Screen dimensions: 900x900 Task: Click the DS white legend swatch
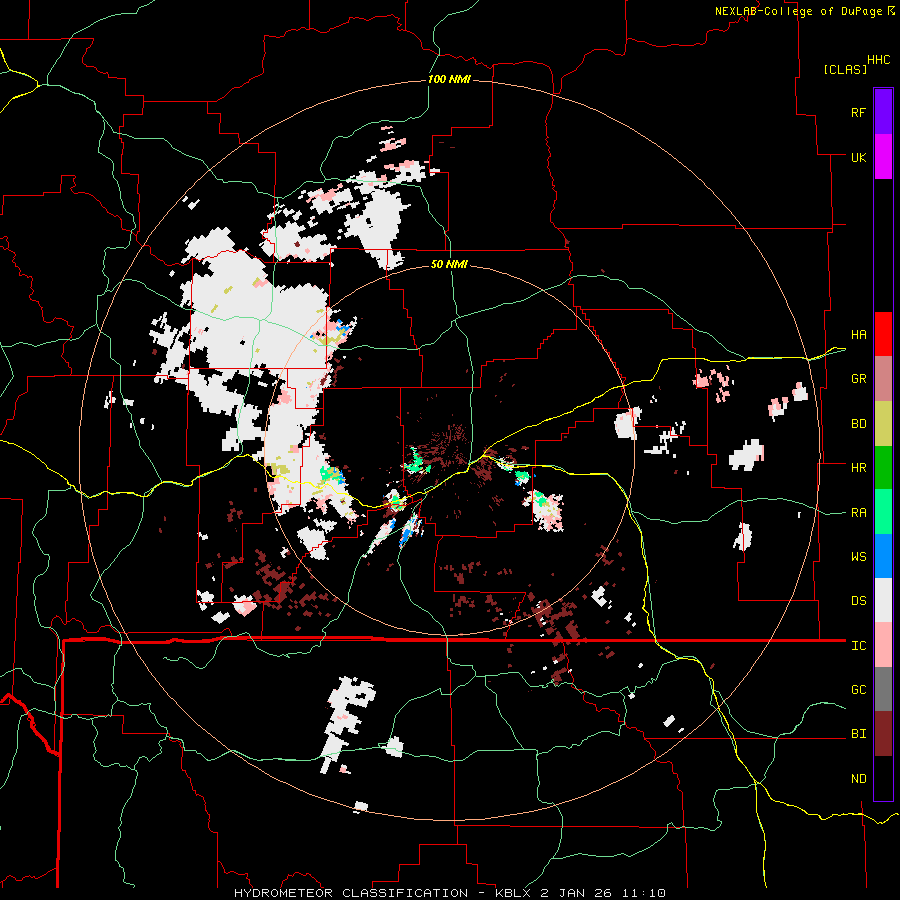(883, 600)
